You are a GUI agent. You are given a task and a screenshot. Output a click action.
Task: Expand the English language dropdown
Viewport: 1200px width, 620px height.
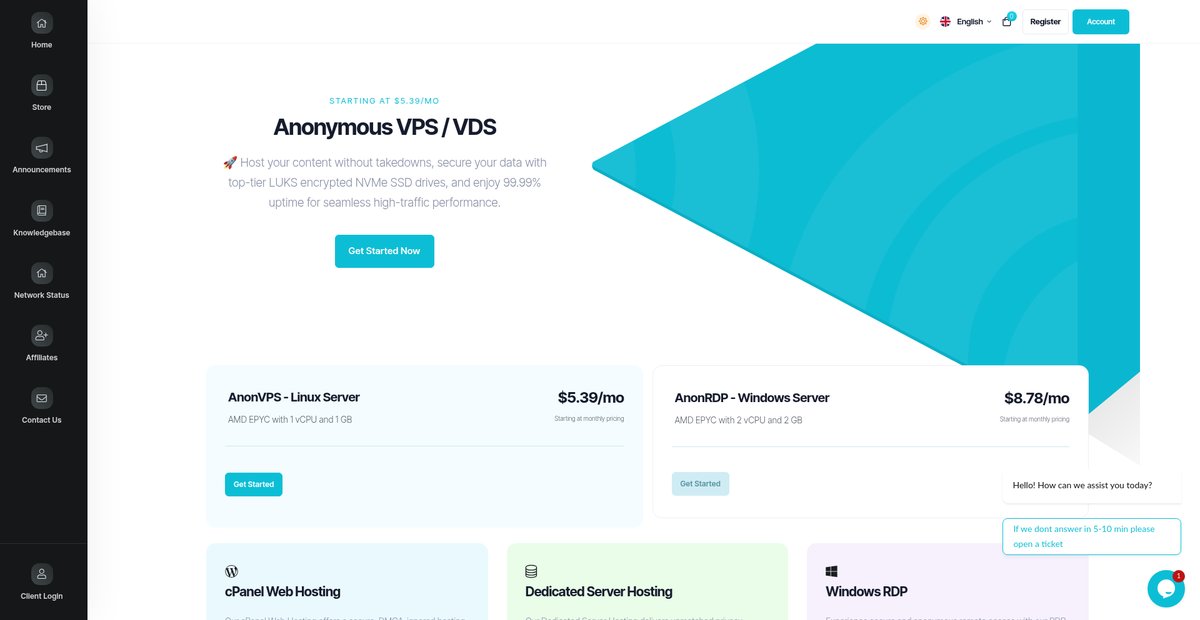point(965,21)
